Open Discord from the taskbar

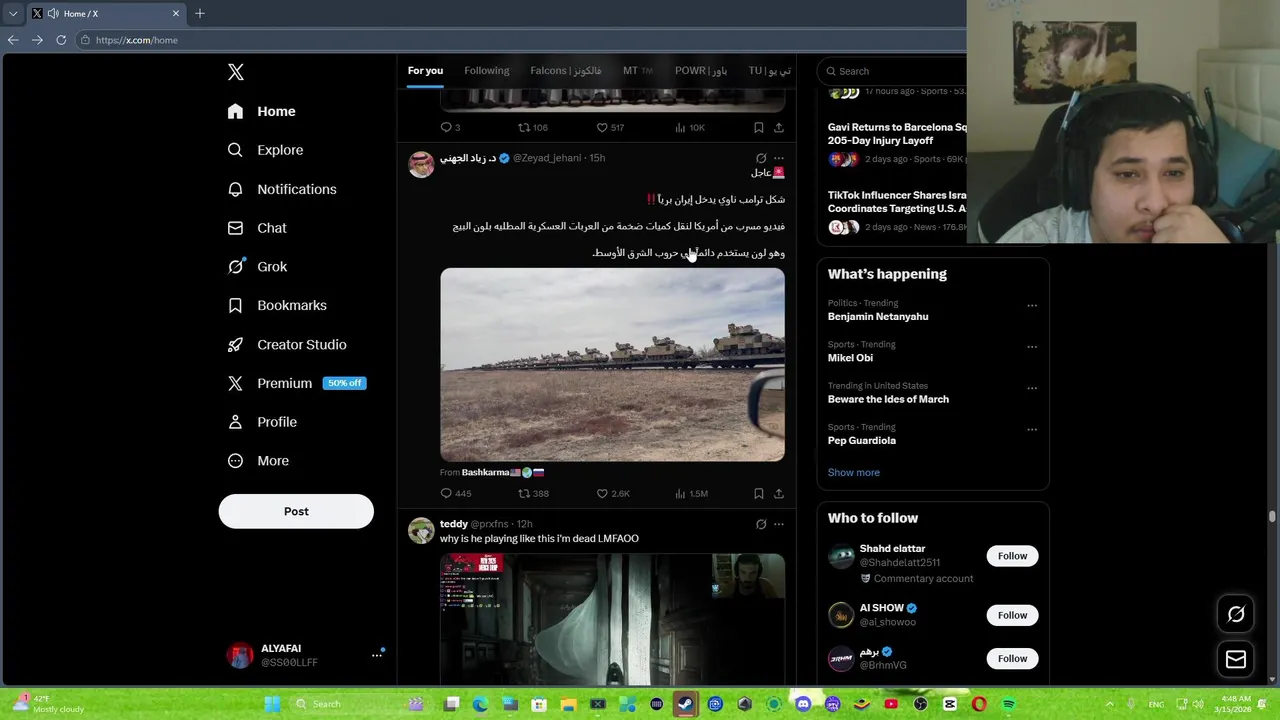(x=803, y=704)
